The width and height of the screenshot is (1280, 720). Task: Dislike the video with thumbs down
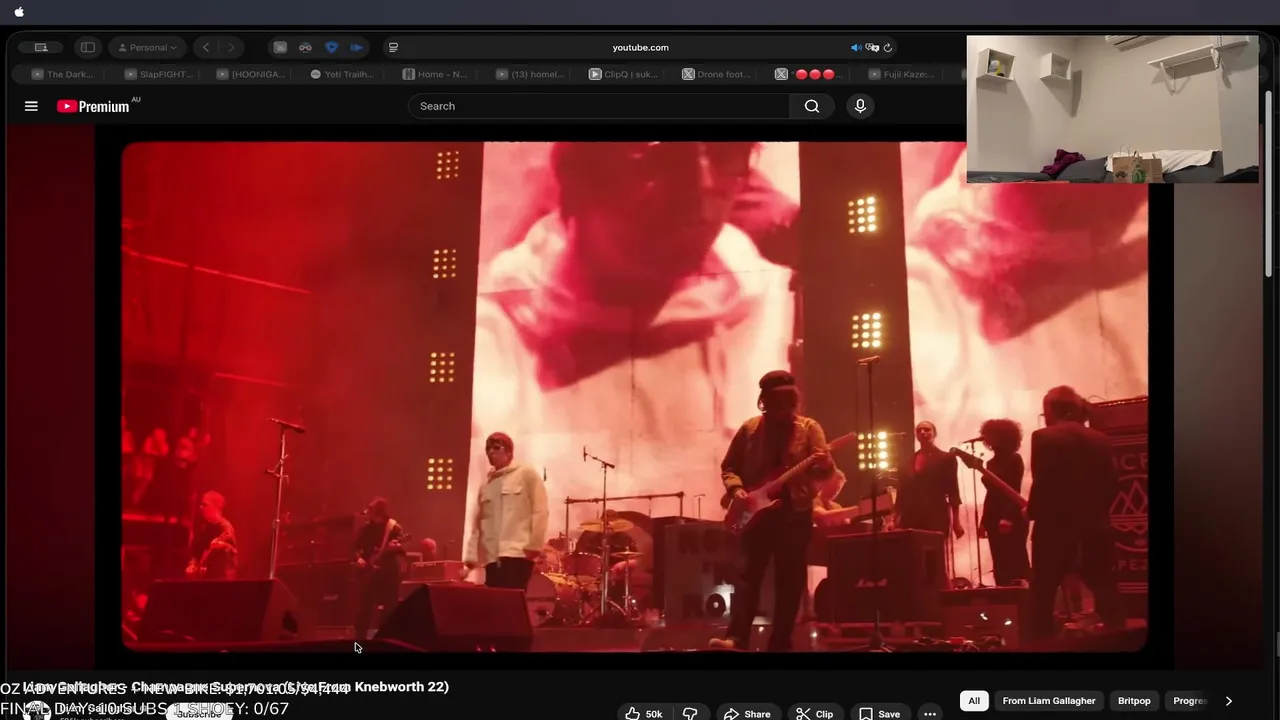pyautogui.click(x=689, y=714)
